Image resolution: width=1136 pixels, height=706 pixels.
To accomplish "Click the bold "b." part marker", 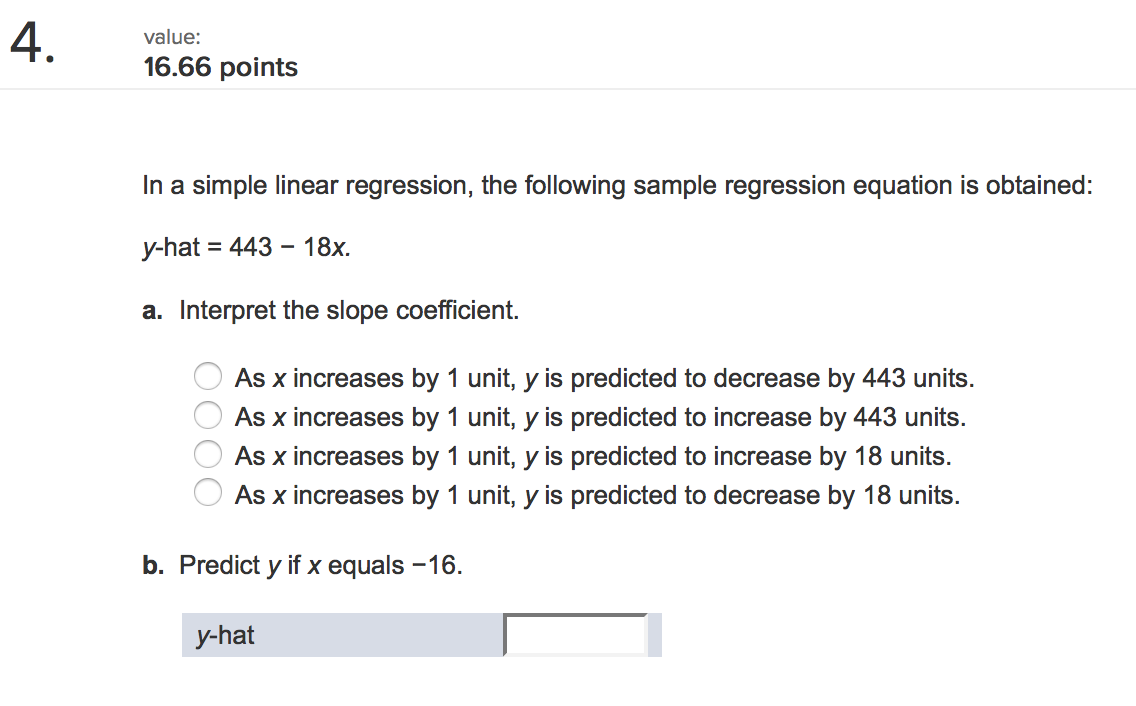I will point(153,565).
